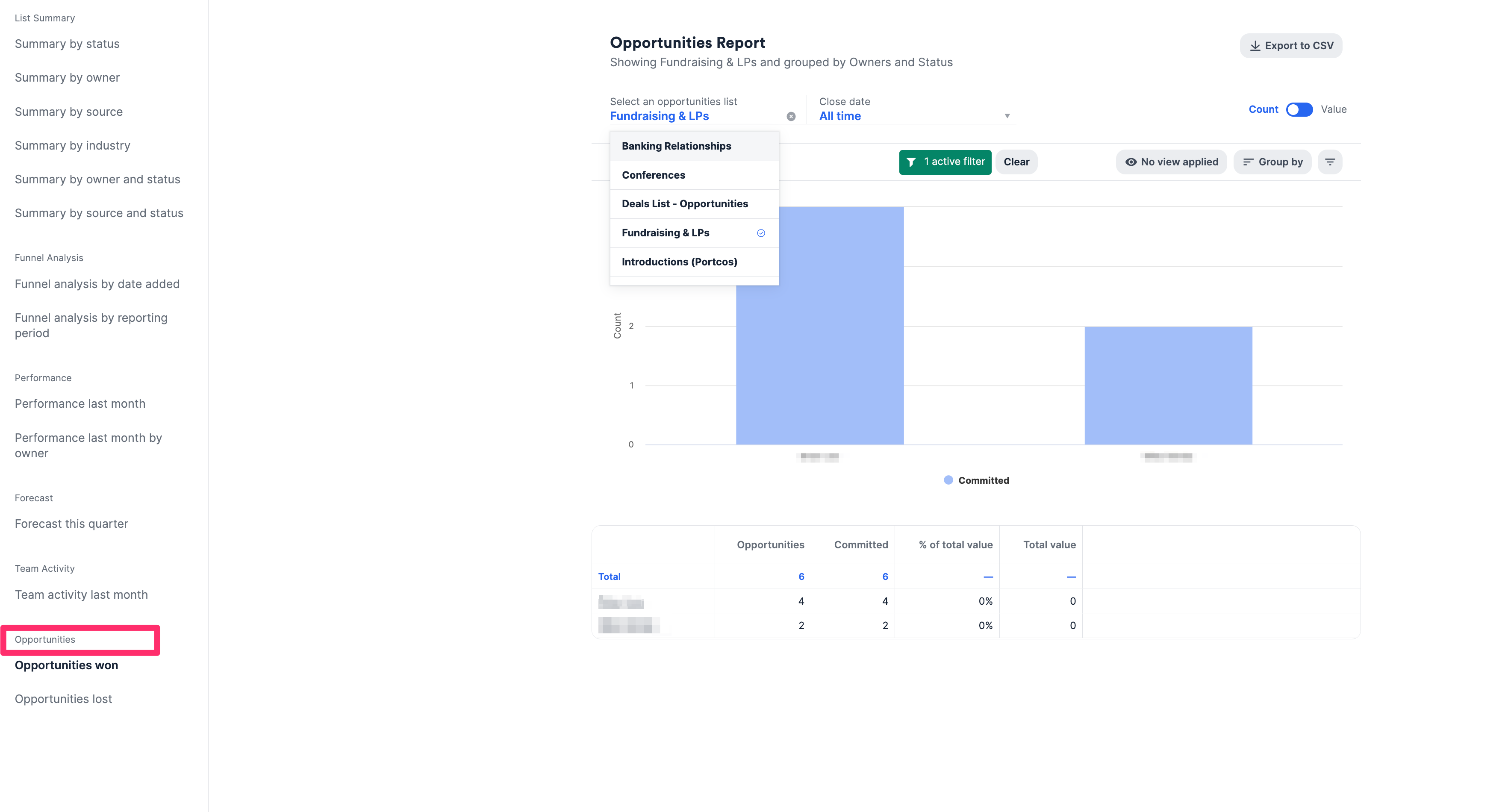Switch to Forecast this quarter view
This screenshot has width=1508, height=812.
pos(71,524)
